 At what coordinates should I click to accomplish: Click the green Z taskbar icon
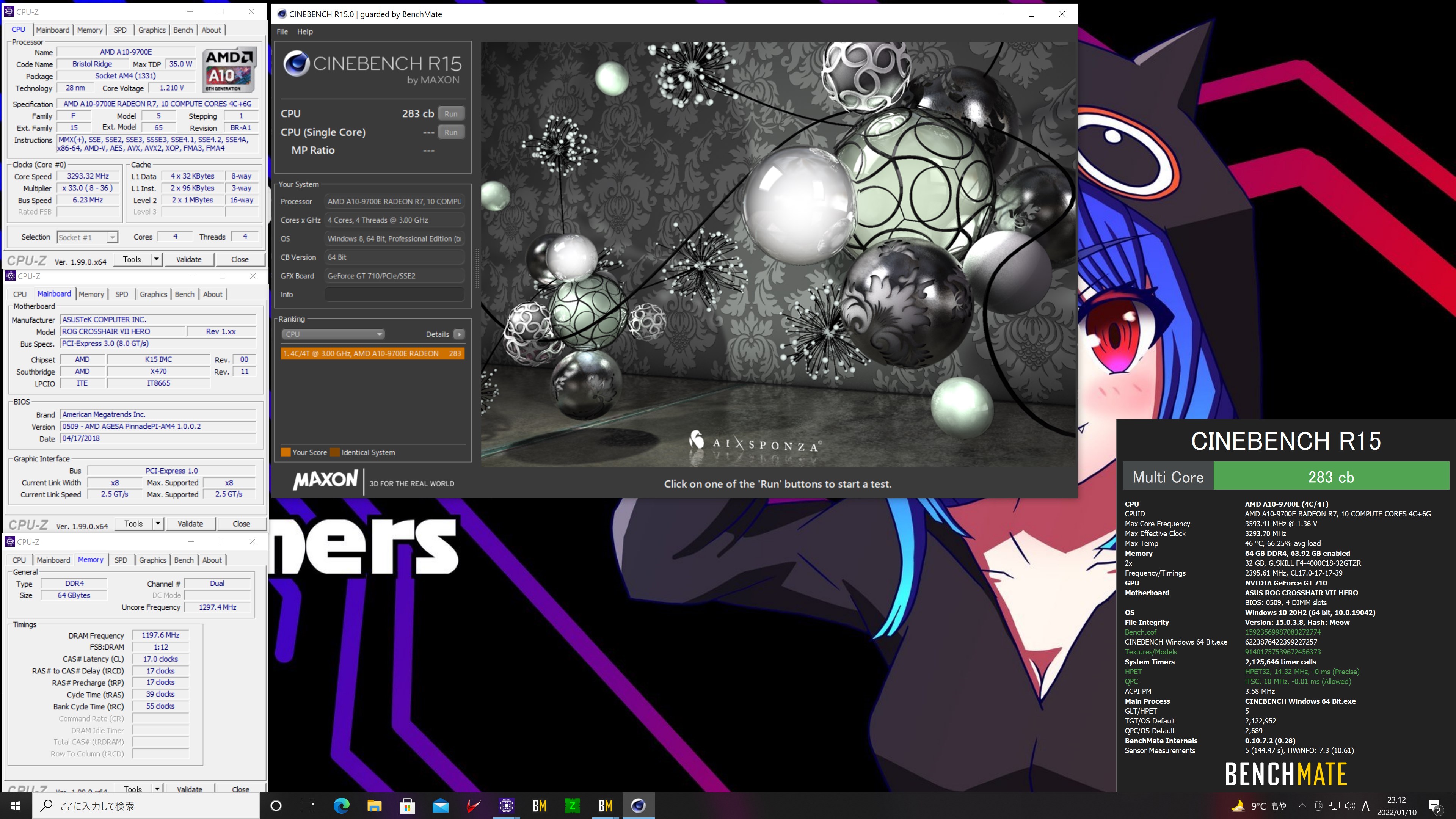572,805
